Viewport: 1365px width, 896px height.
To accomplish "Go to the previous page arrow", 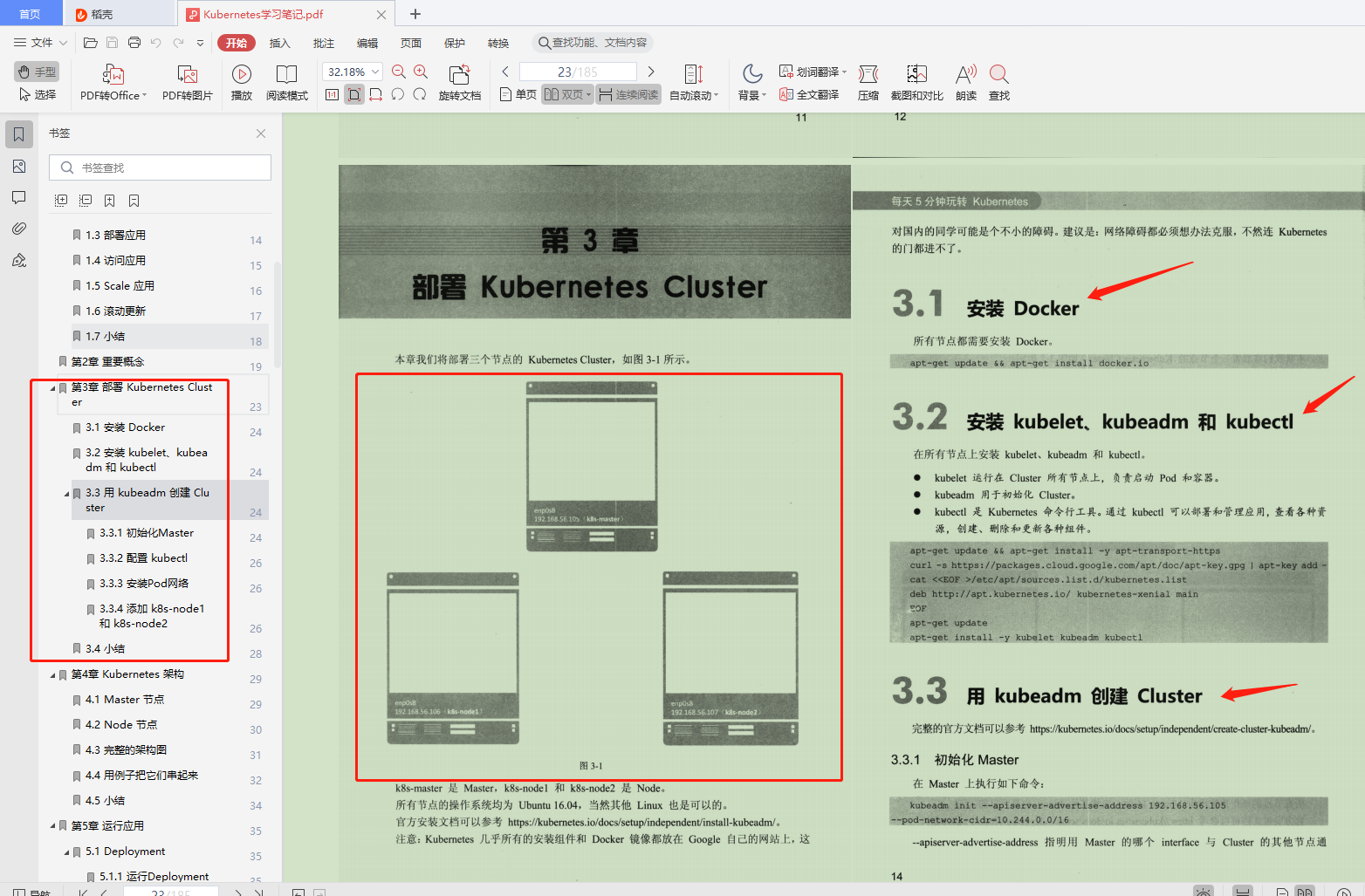I will [505, 72].
